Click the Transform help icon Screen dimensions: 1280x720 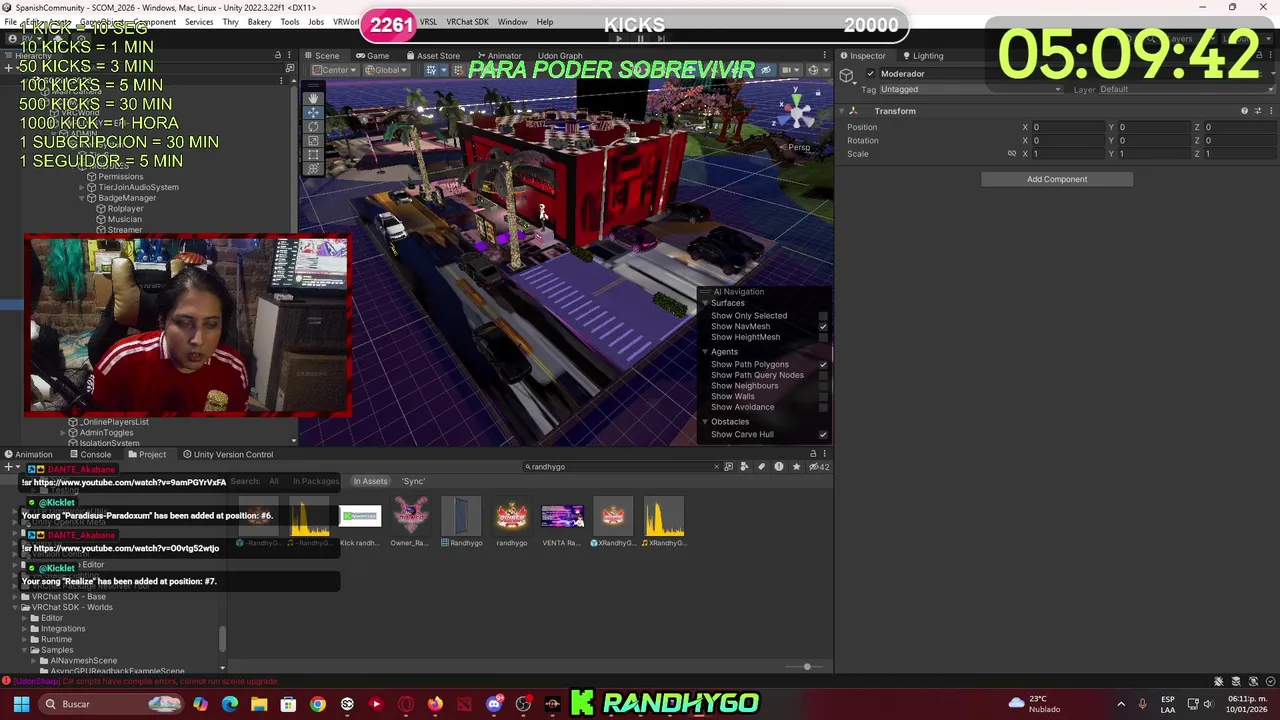pos(1244,111)
